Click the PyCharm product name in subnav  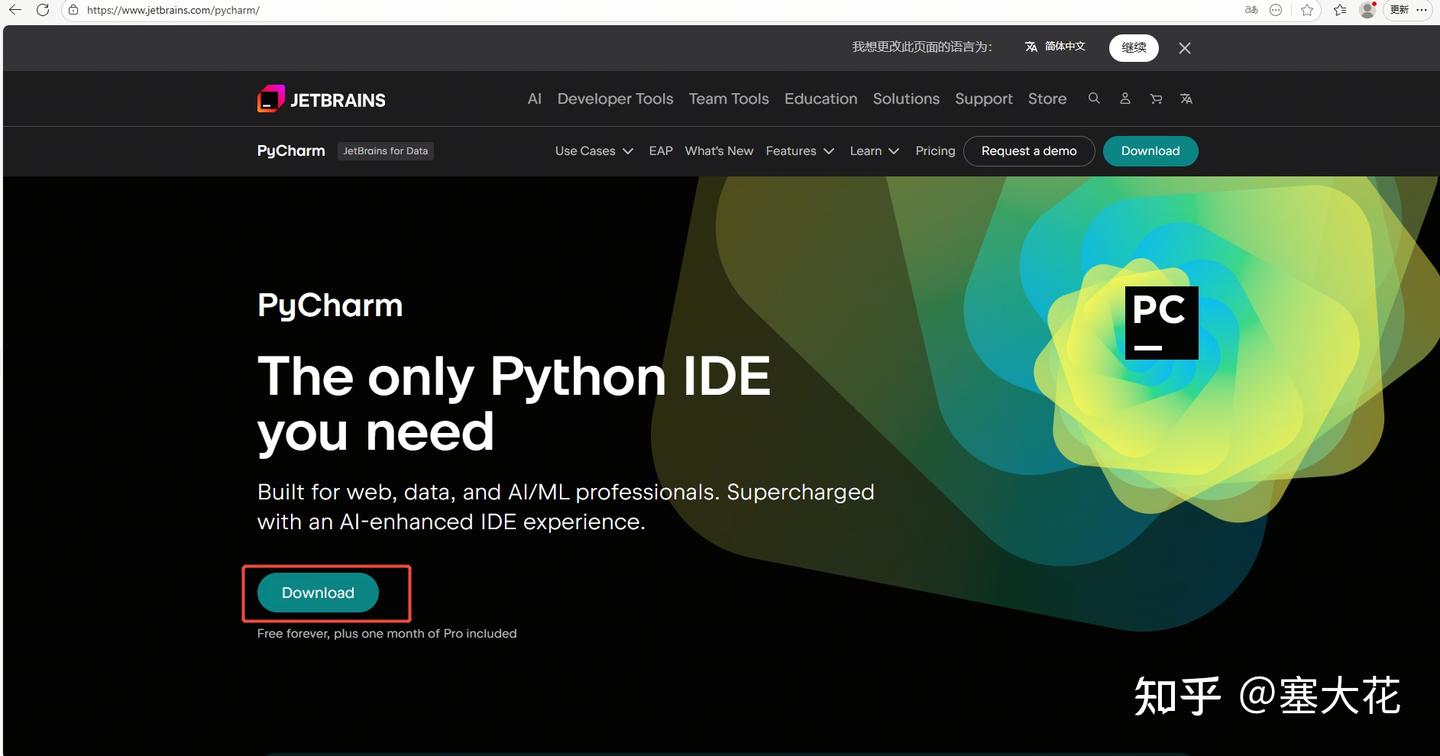291,151
